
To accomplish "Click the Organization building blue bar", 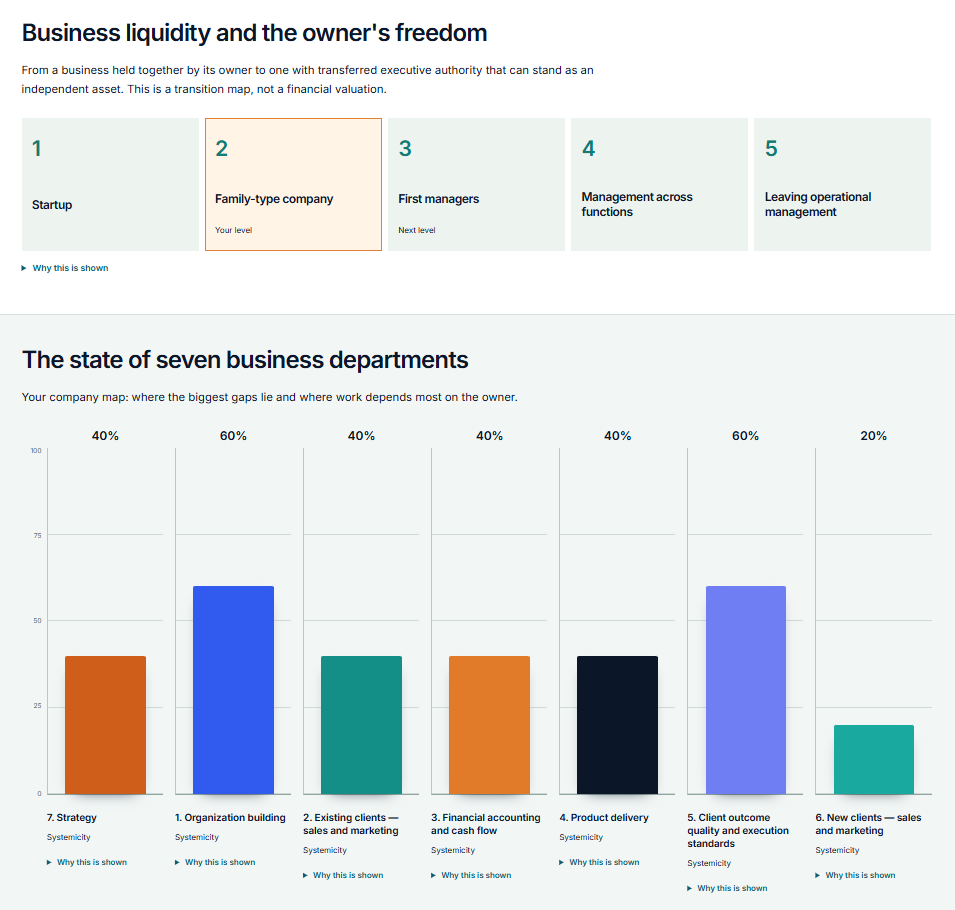I will (233, 690).
